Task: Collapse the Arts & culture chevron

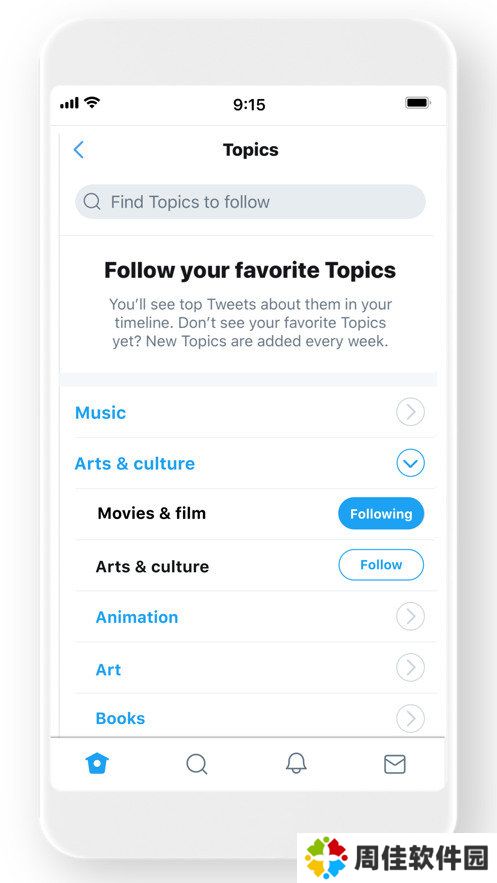Action: [410, 463]
